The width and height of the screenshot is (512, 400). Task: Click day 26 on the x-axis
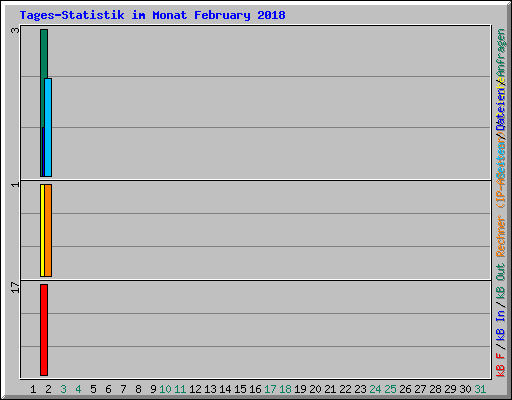[x=405, y=389]
